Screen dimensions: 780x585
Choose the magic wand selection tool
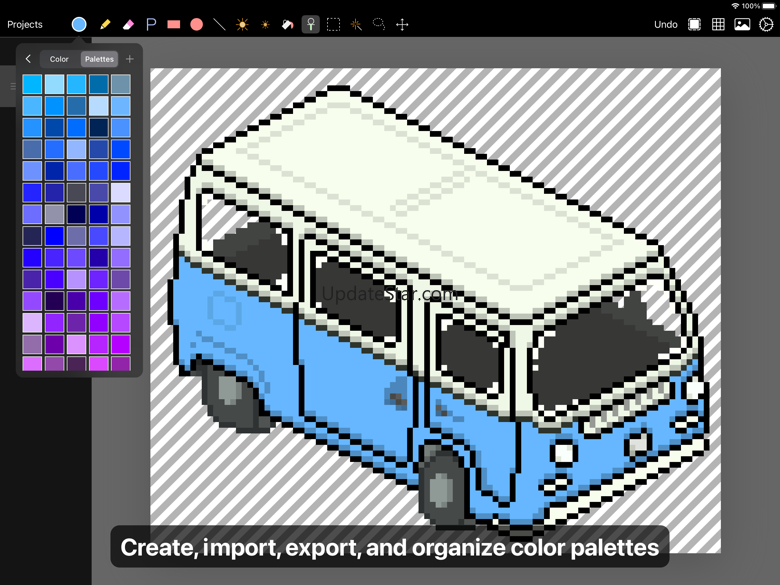click(x=356, y=24)
